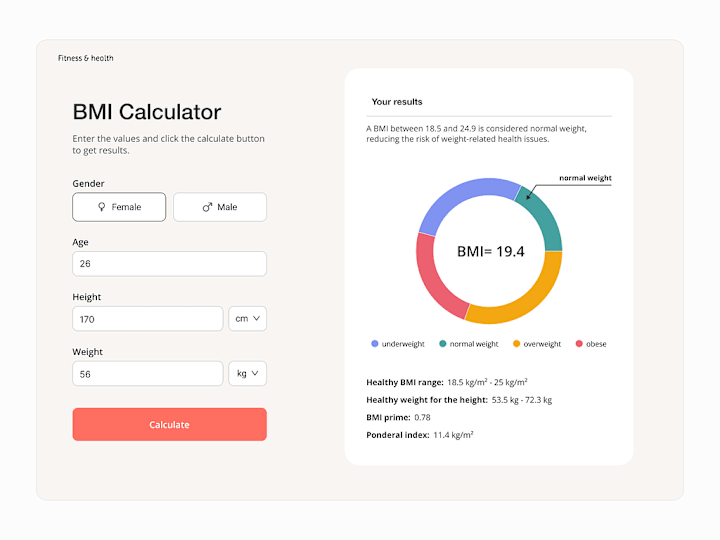Open the cm height unit dropdown
This screenshot has width=720, height=540.
[x=248, y=319]
